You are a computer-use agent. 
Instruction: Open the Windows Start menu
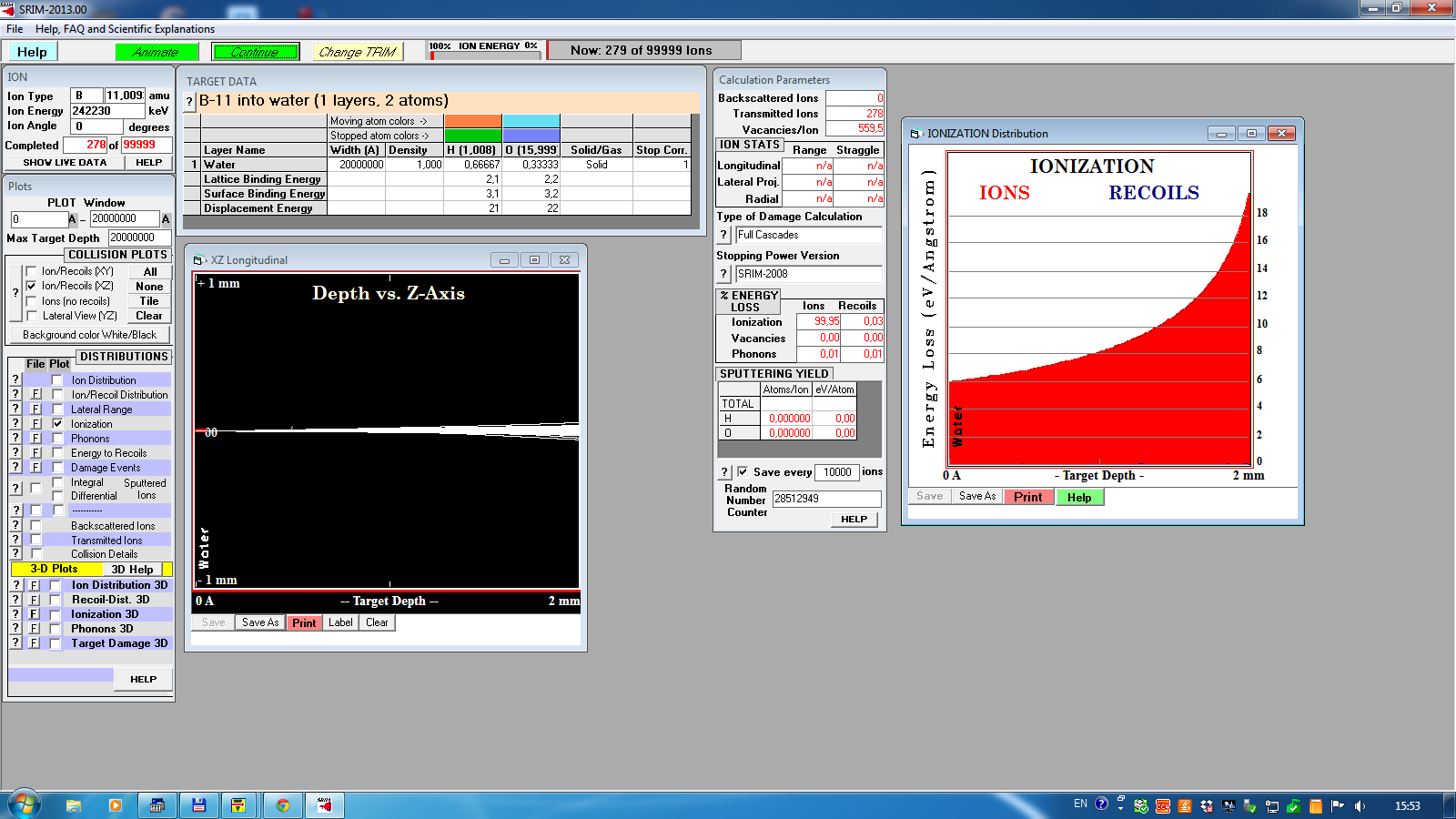[24, 805]
